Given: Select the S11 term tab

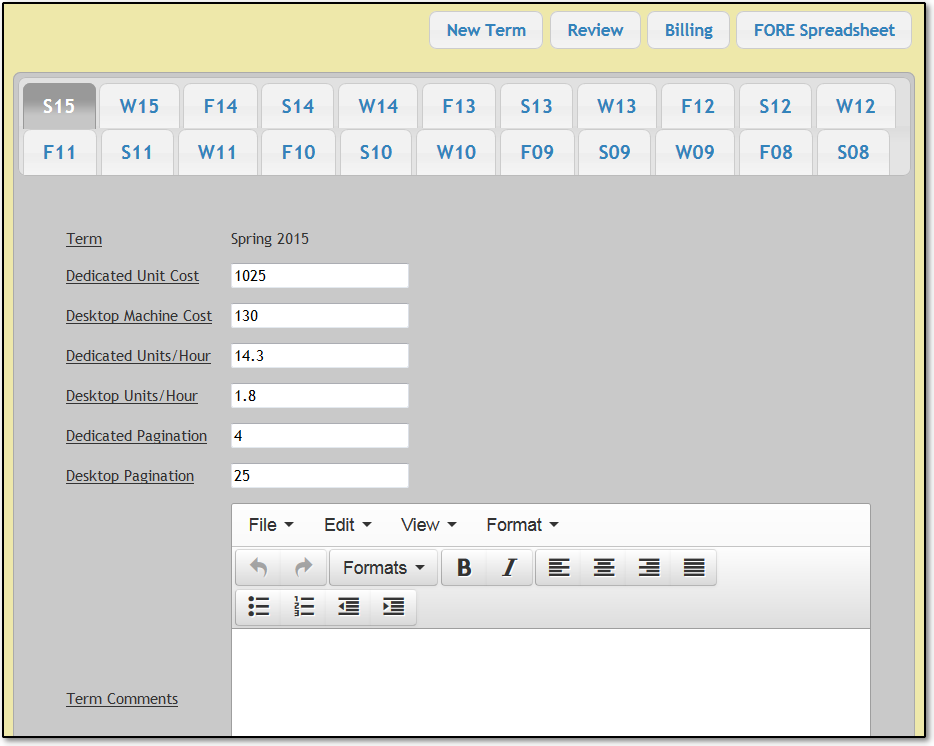Looking at the screenshot, I should pos(137,152).
